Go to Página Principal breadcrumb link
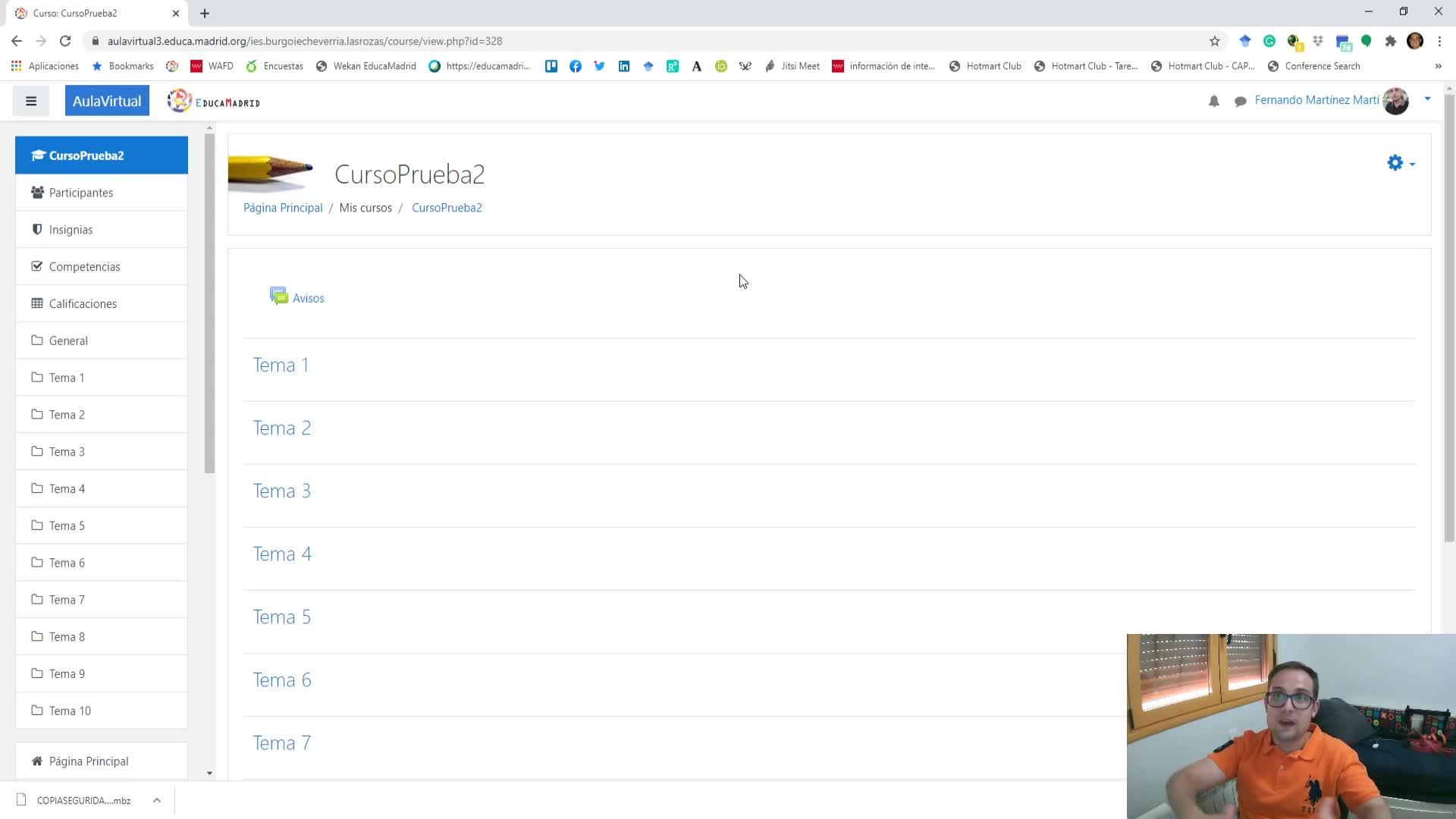This screenshot has width=1456, height=819. (x=282, y=208)
